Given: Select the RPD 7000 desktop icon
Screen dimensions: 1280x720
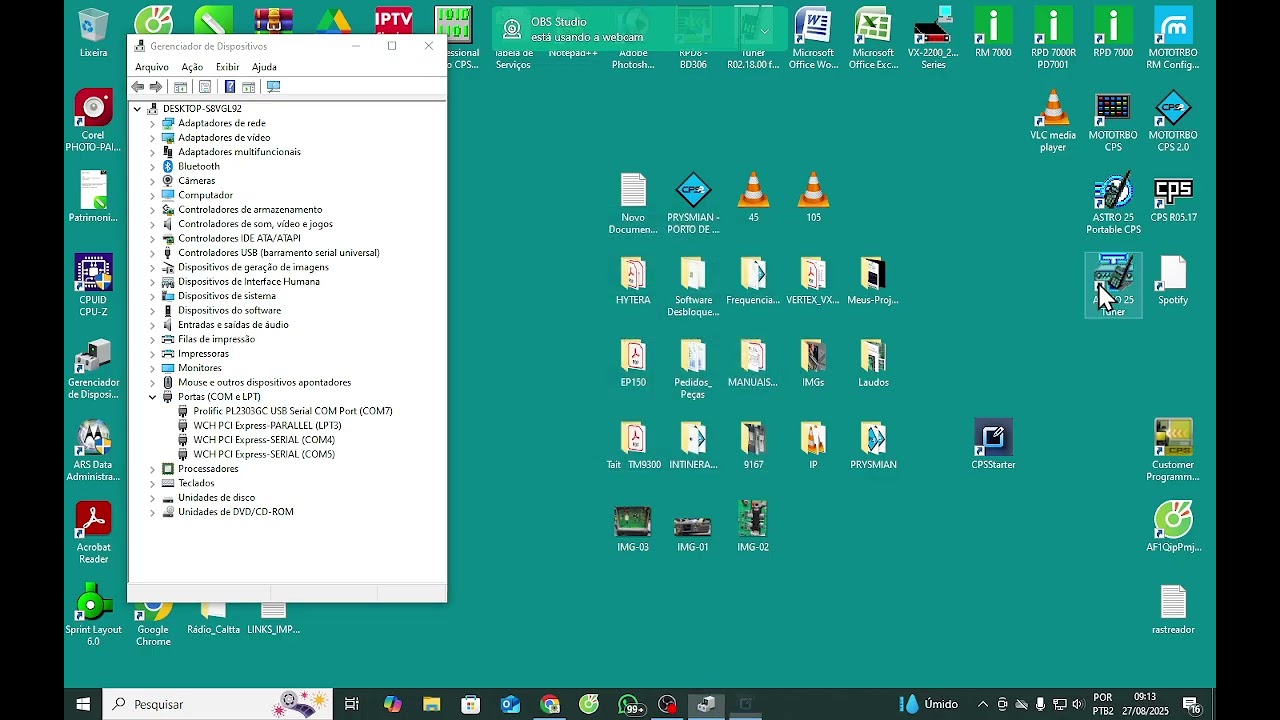Looking at the screenshot, I should click(x=1113, y=33).
